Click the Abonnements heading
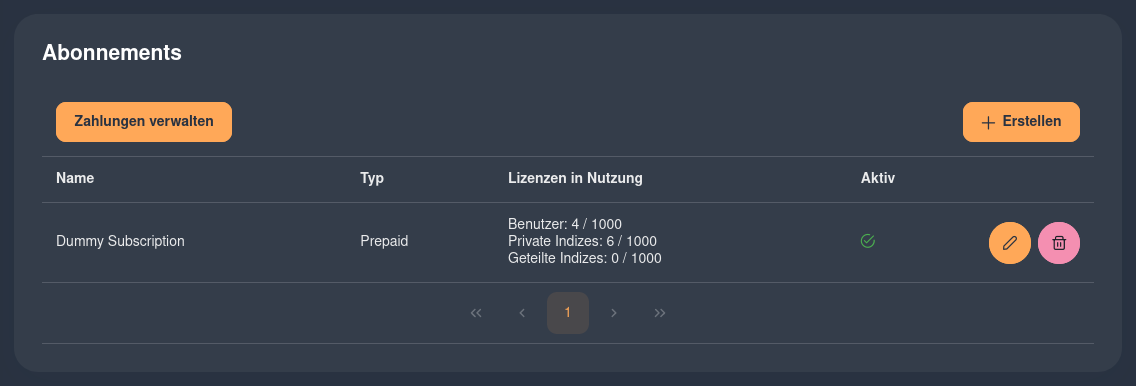The width and height of the screenshot is (1136, 386). point(112,53)
